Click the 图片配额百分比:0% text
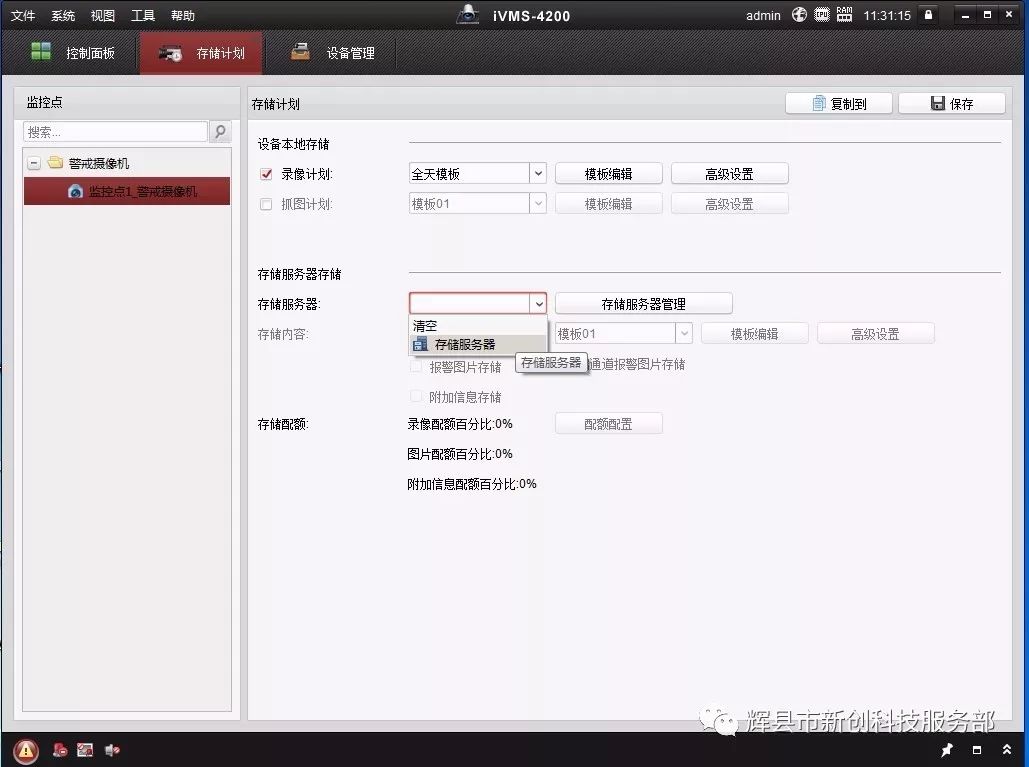 click(459, 454)
